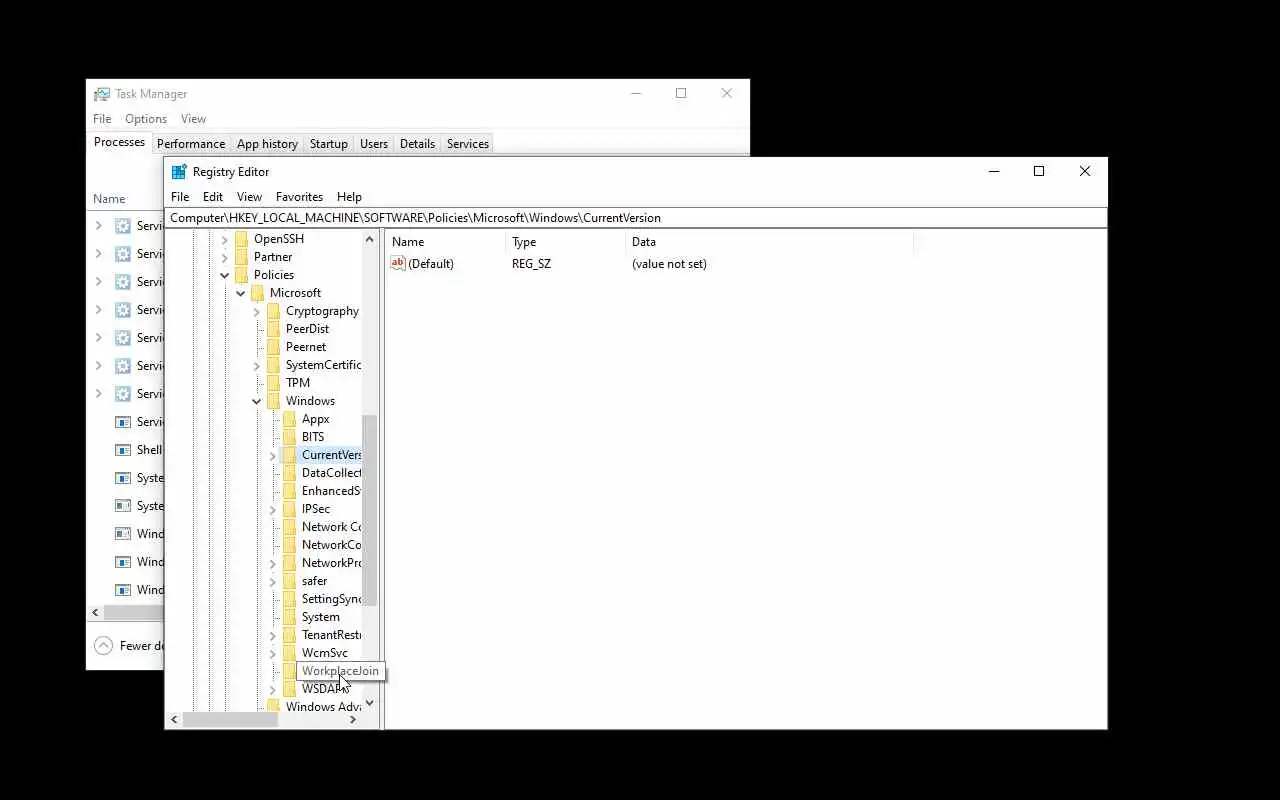Collapse the Policies key
Viewport: 1280px width, 800px height.
(x=225, y=275)
